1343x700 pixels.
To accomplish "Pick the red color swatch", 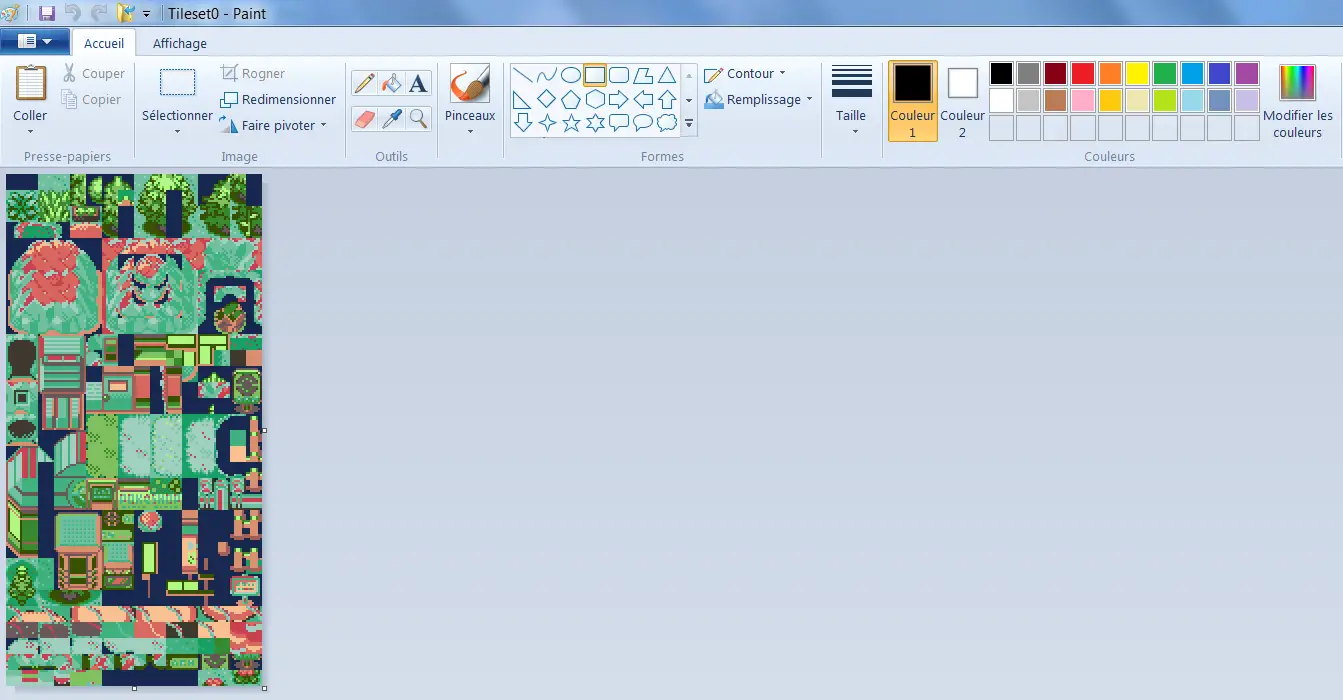I will click(x=1083, y=73).
